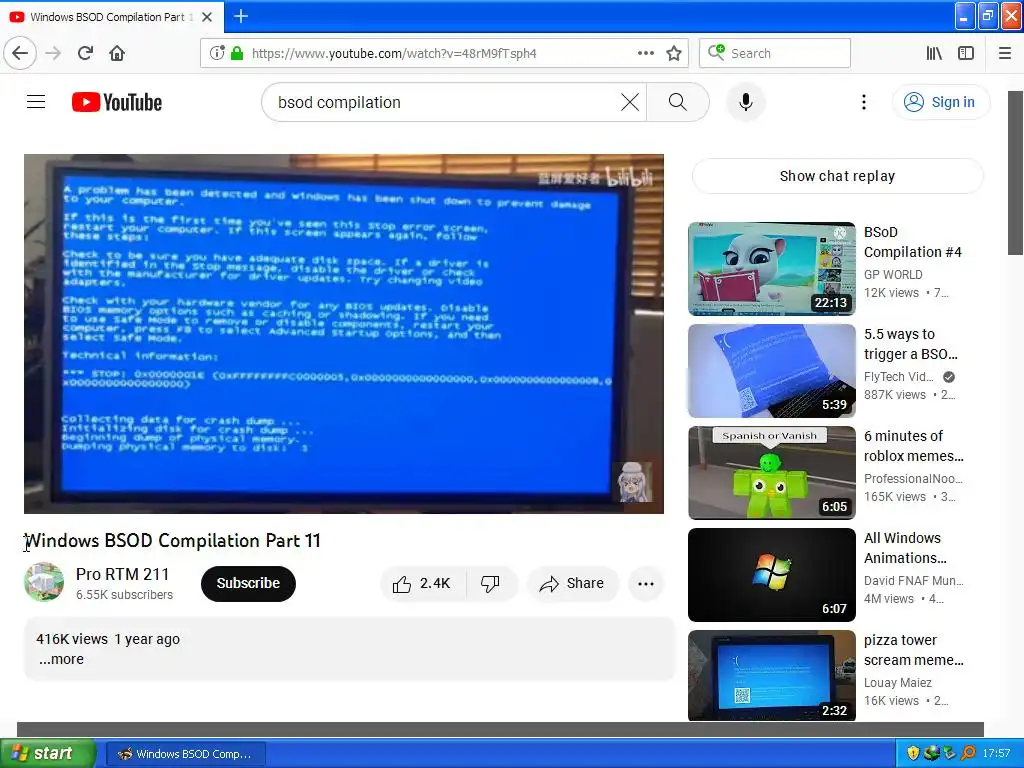1024x768 pixels.
Task: Dislike the video with thumbs-down icon
Action: click(x=490, y=583)
